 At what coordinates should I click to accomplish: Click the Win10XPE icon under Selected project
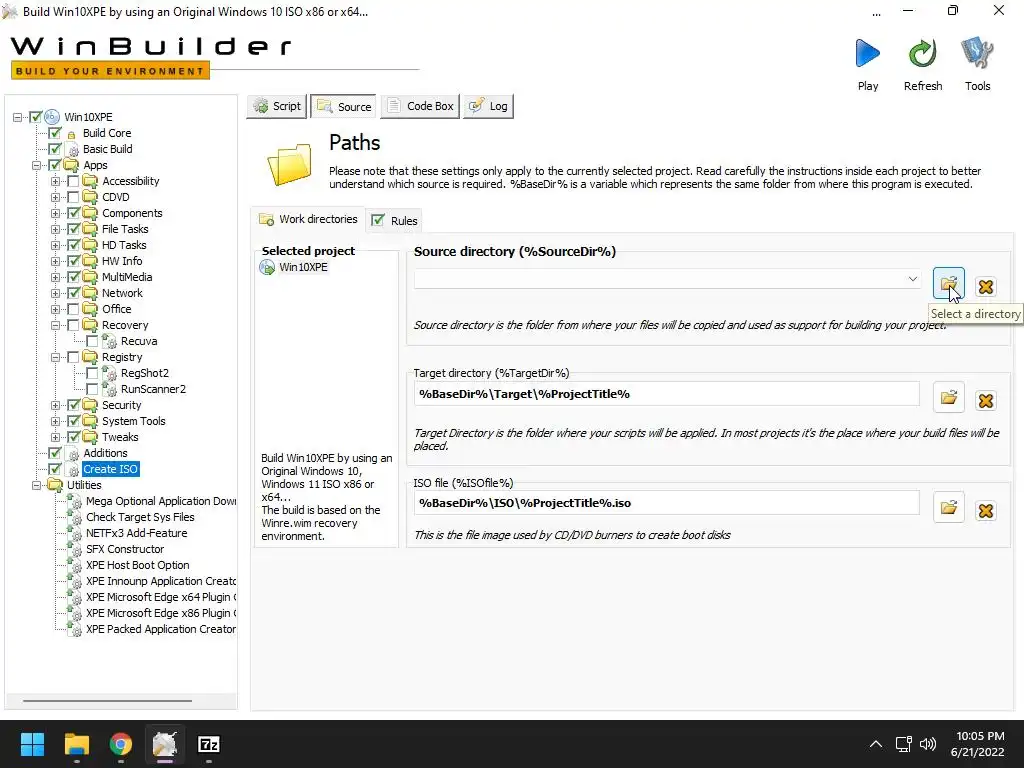click(x=267, y=267)
